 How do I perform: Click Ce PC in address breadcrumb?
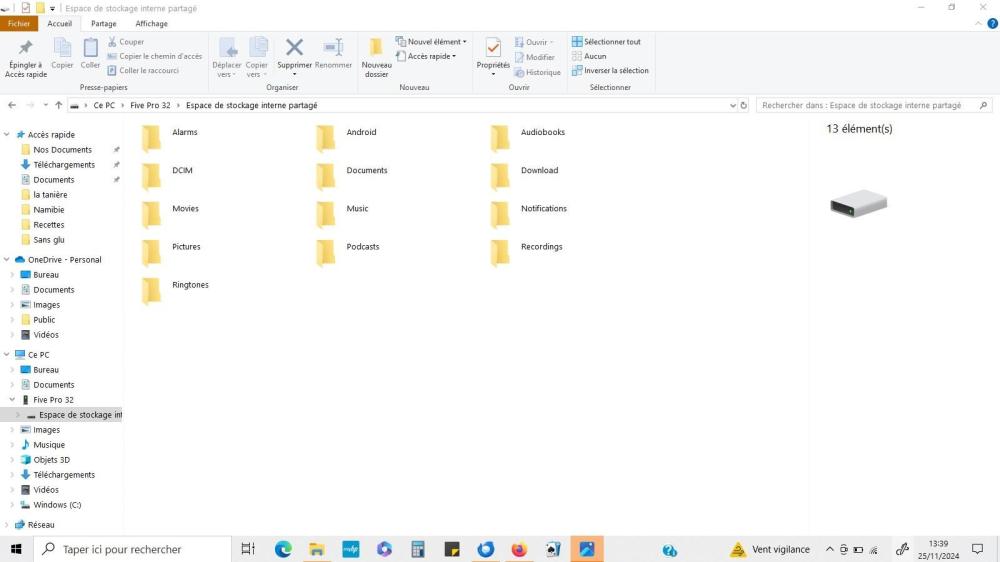[104, 105]
